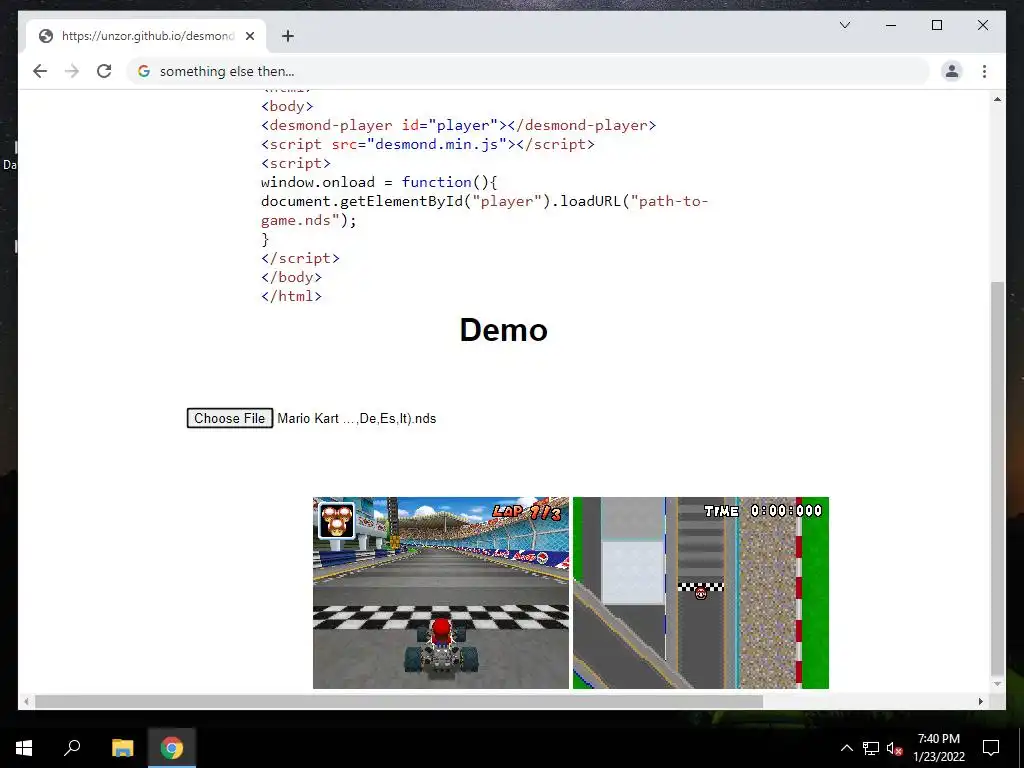1024x768 pixels.
Task: Click the horizontal scrollbar thumb
Action: coord(398,702)
